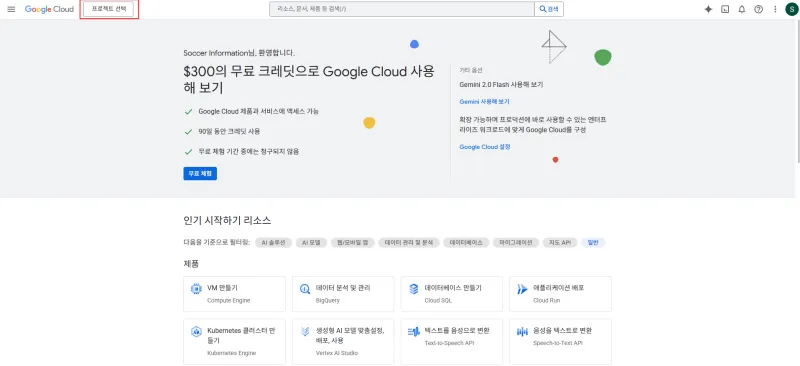800x366 pixels.
Task: Open the account avatar labeled S
Action: (x=792, y=9)
